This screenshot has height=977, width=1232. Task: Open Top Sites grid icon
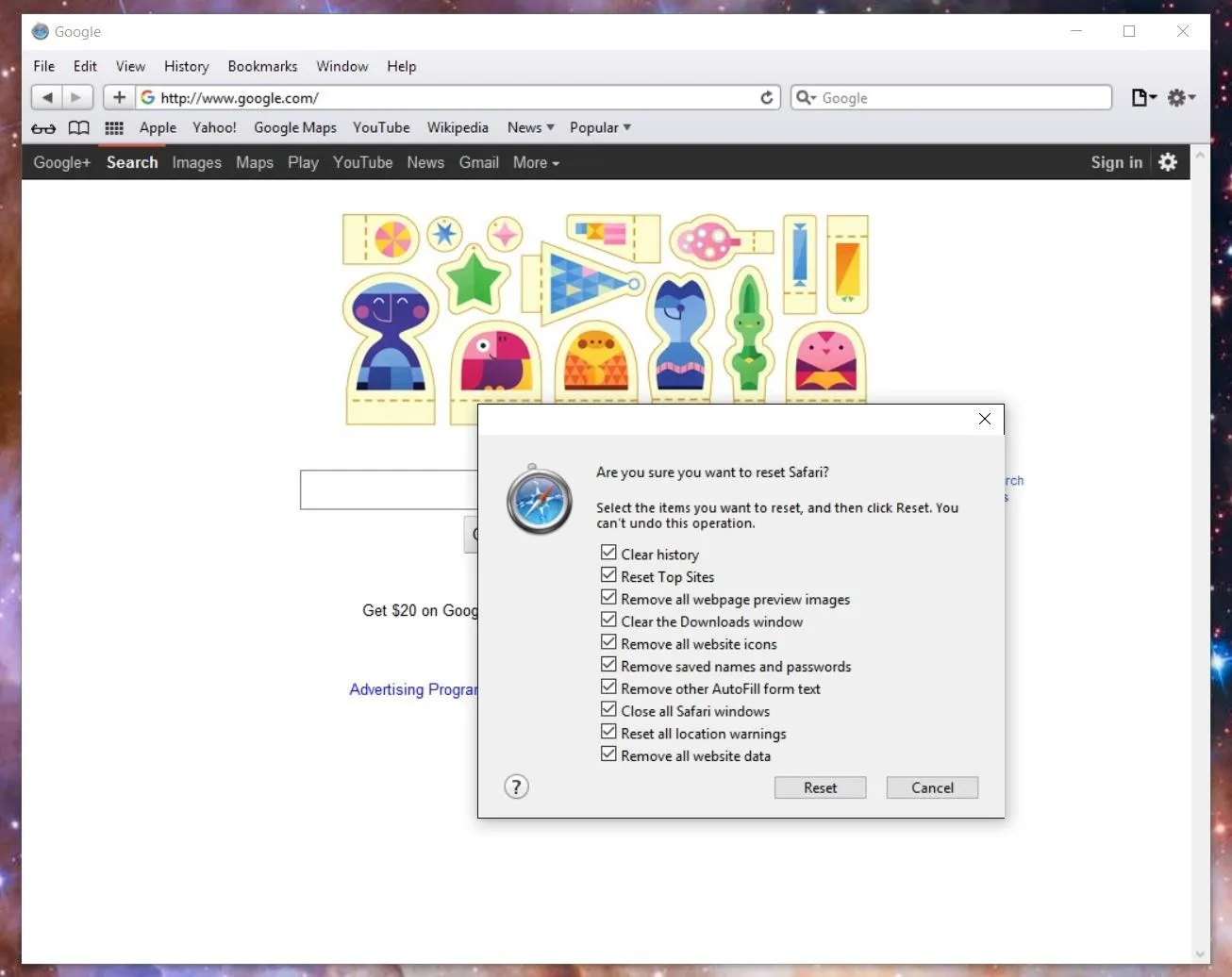[114, 128]
